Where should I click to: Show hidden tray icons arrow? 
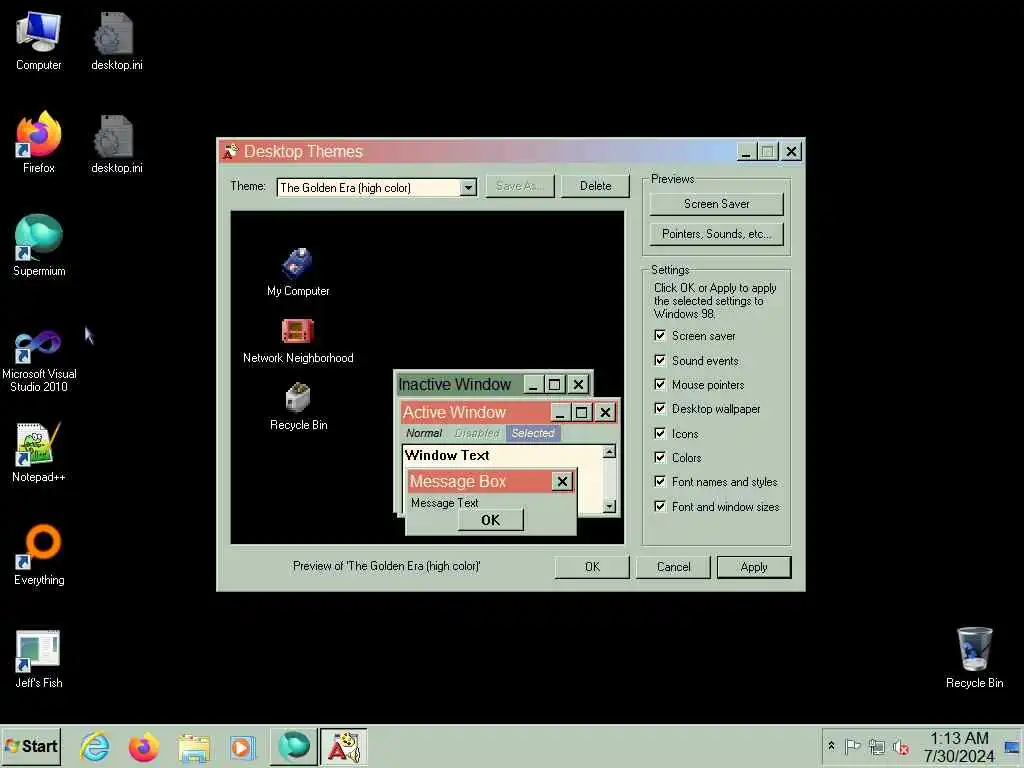coord(831,746)
